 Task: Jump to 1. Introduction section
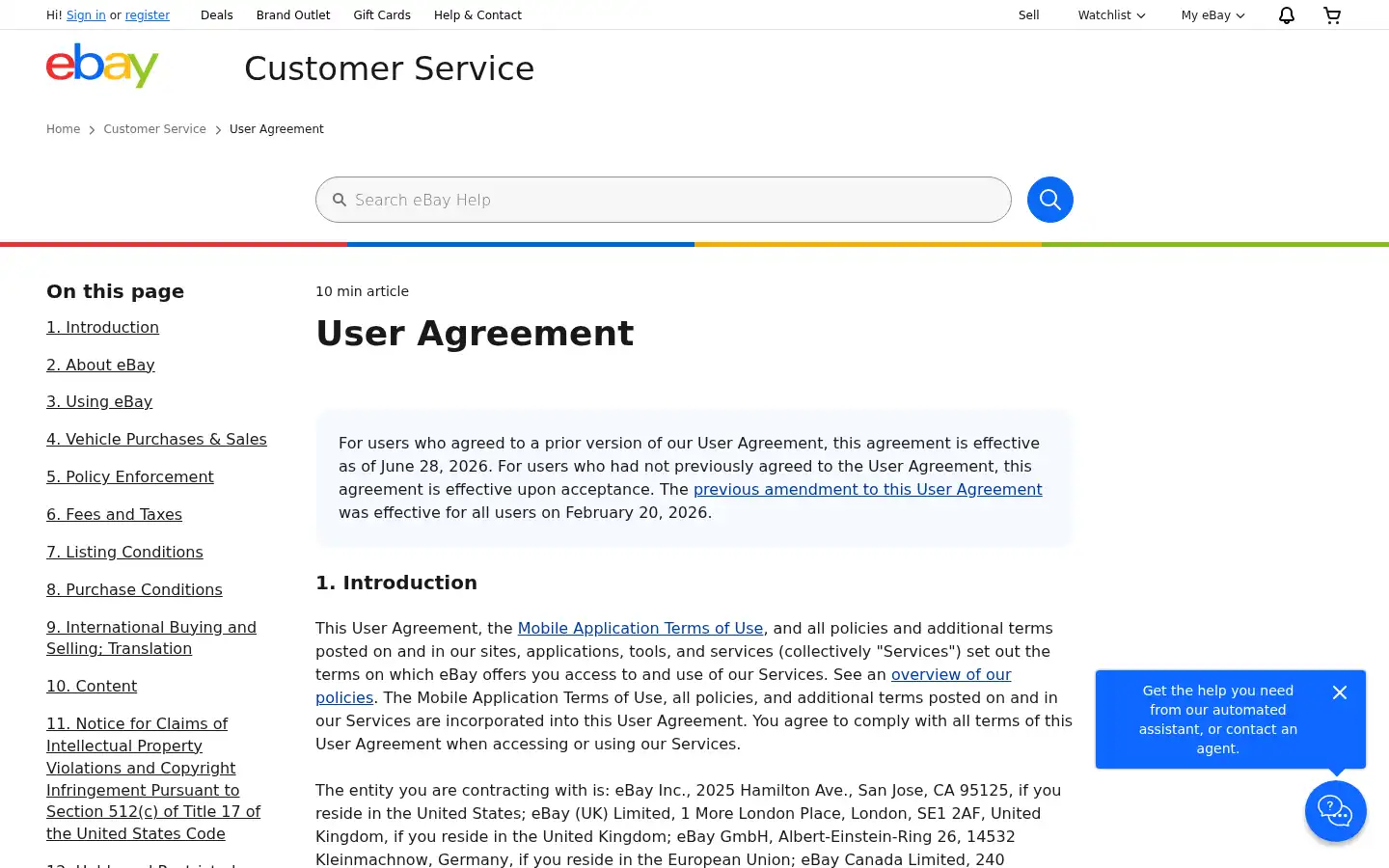coord(103,328)
